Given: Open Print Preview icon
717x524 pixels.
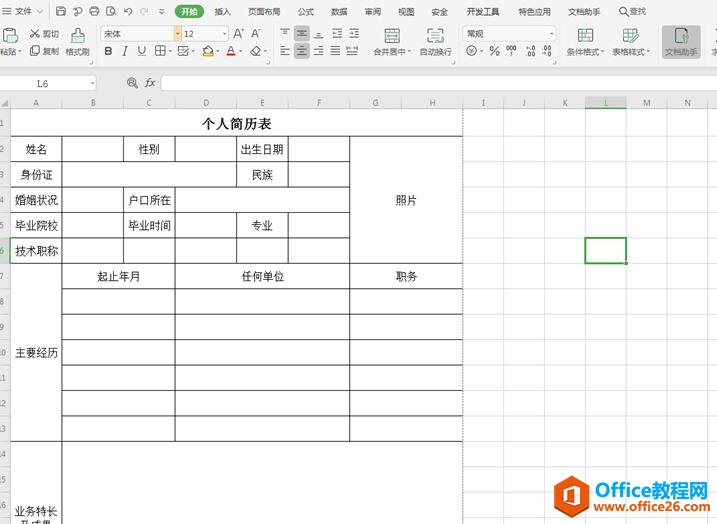Looking at the screenshot, I should point(111,11).
